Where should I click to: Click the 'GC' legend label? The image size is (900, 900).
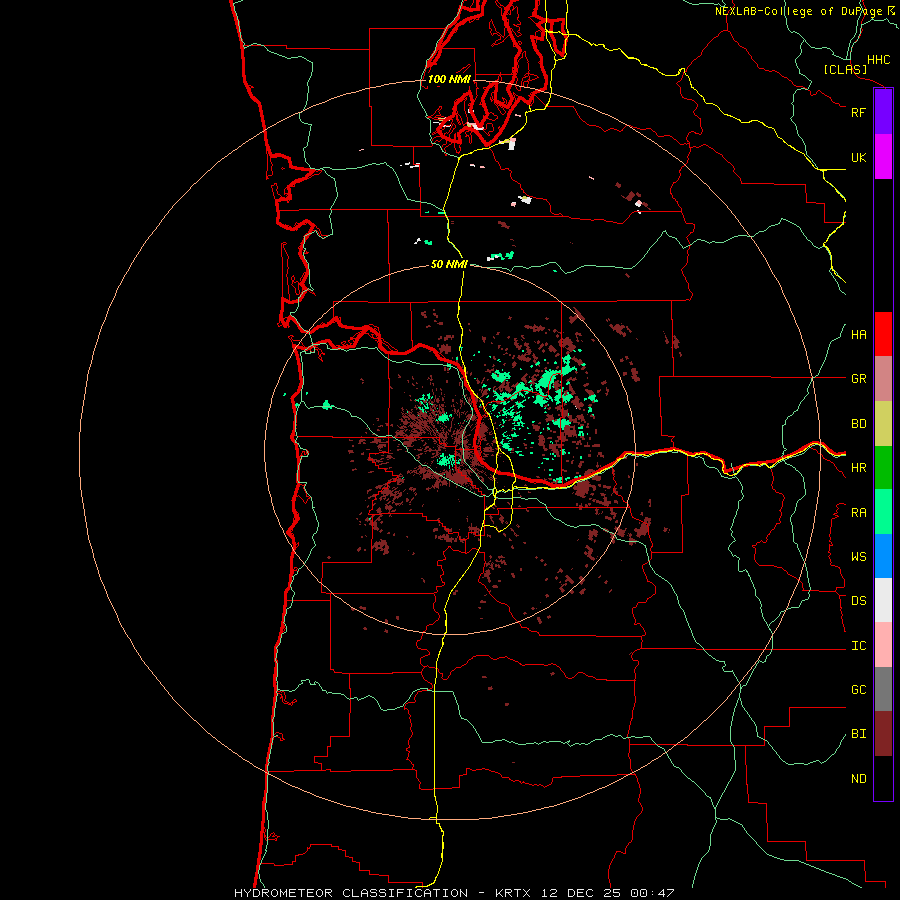[858, 690]
